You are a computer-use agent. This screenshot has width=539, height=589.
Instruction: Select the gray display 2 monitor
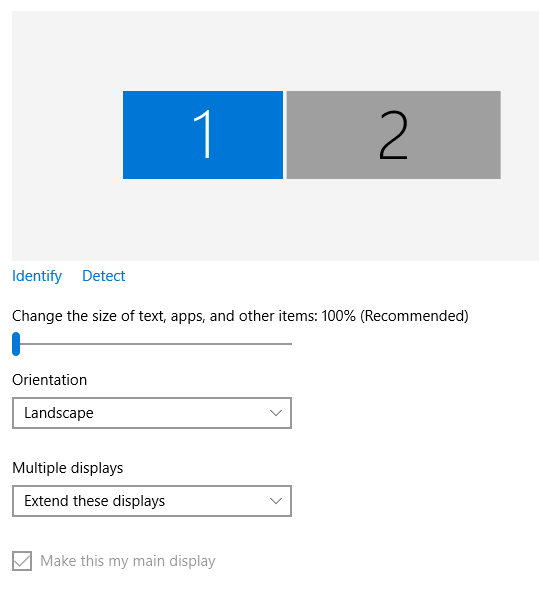coord(393,135)
